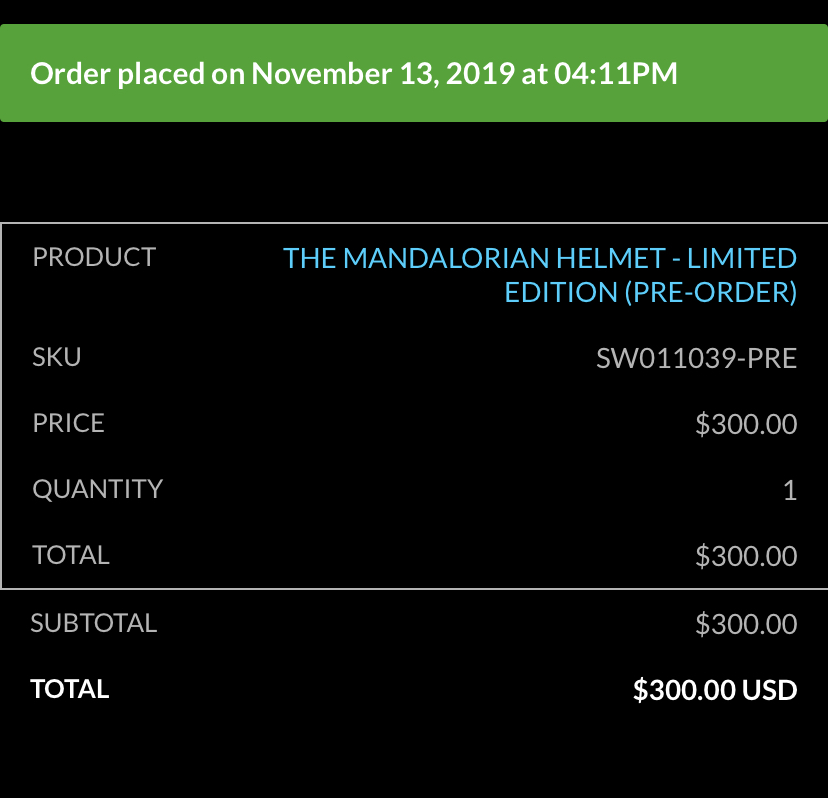The height and width of the screenshot is (798, 828).
Task: Click the 'November 13, 2019' date text
Action: pos(383,73)
